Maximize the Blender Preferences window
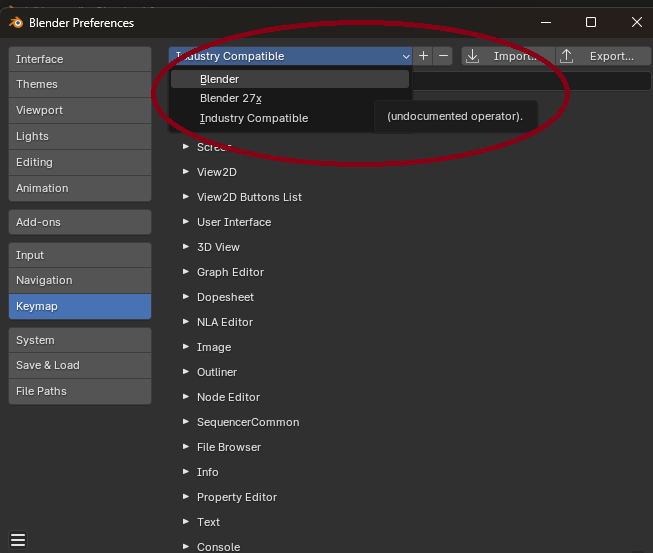653x553 pixels. [x=591, y=22]
